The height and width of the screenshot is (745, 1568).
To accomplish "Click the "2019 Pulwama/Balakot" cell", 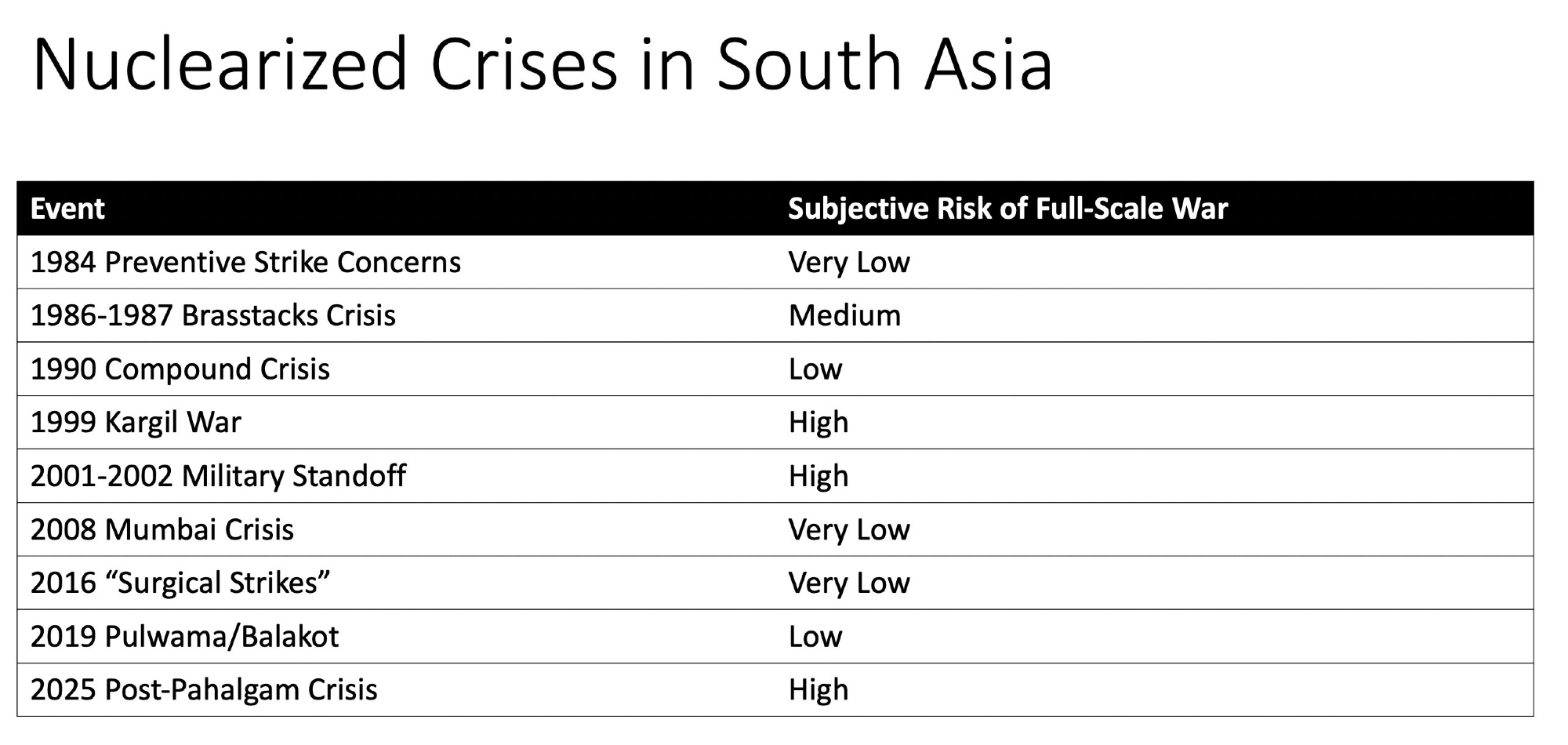I will (x=184, y=636).
